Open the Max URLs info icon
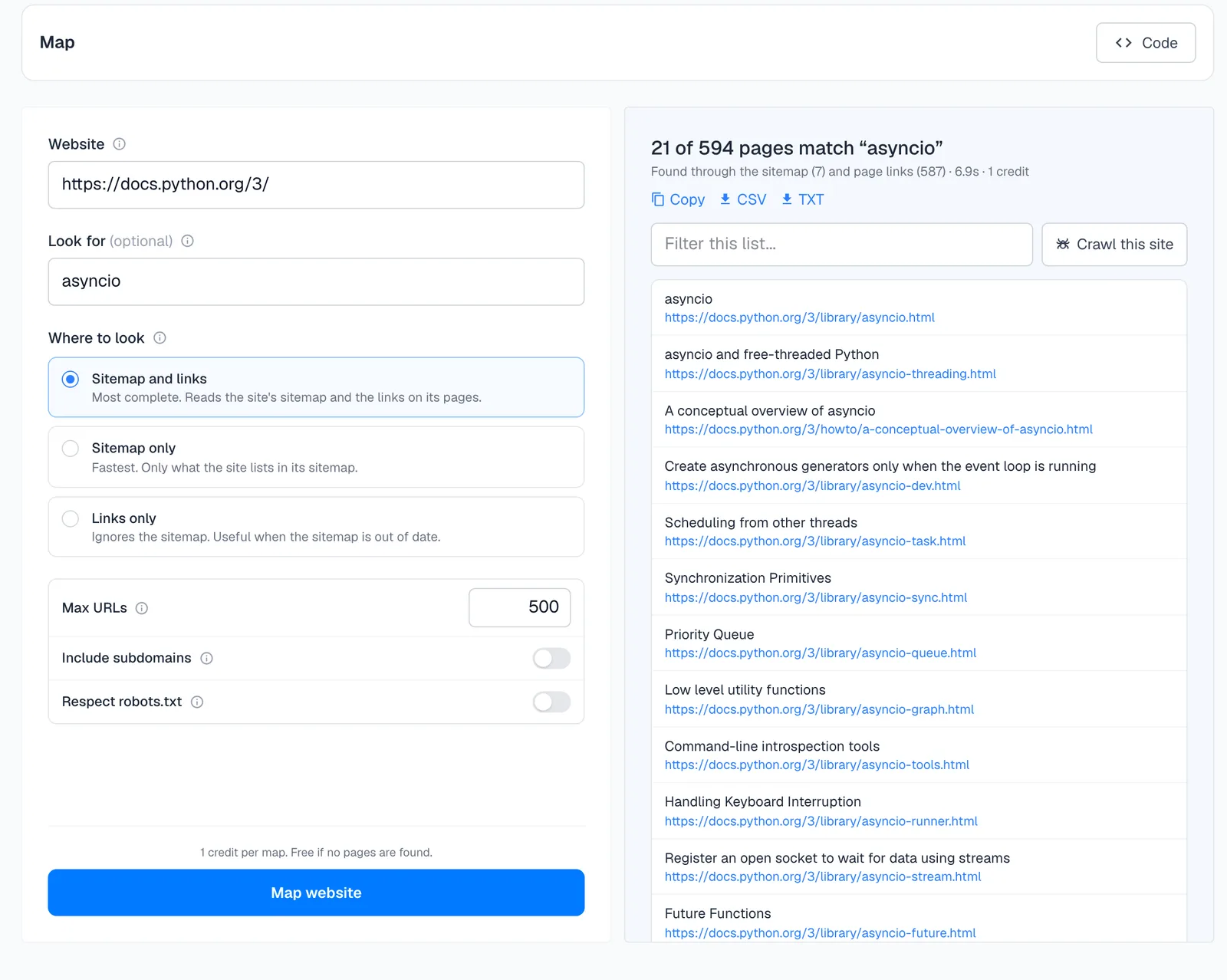Viewport: 1227px width, 980px height. click(142, 608)
